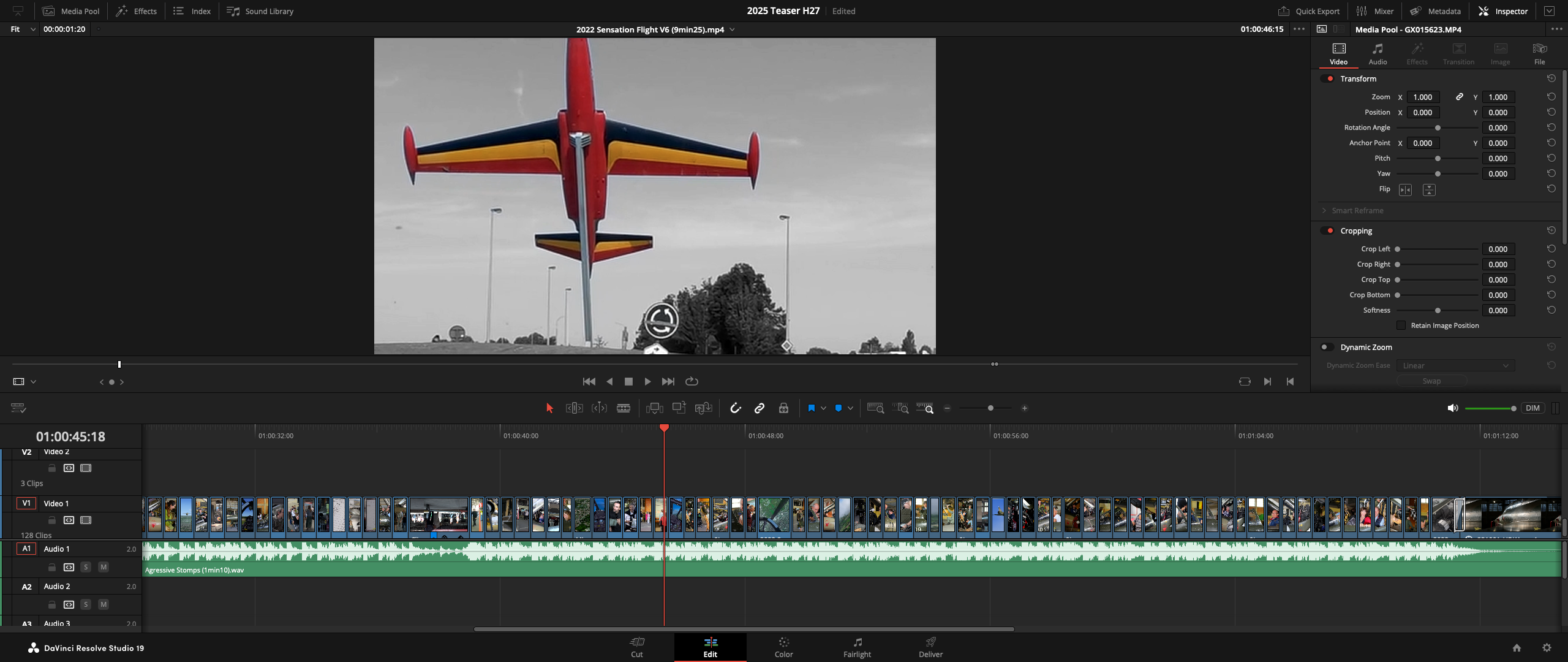The height and width of the screenshot is (662, 1568).
Task: Enable the Dynamic Zoom toggle
Action: coord(1327,348)
